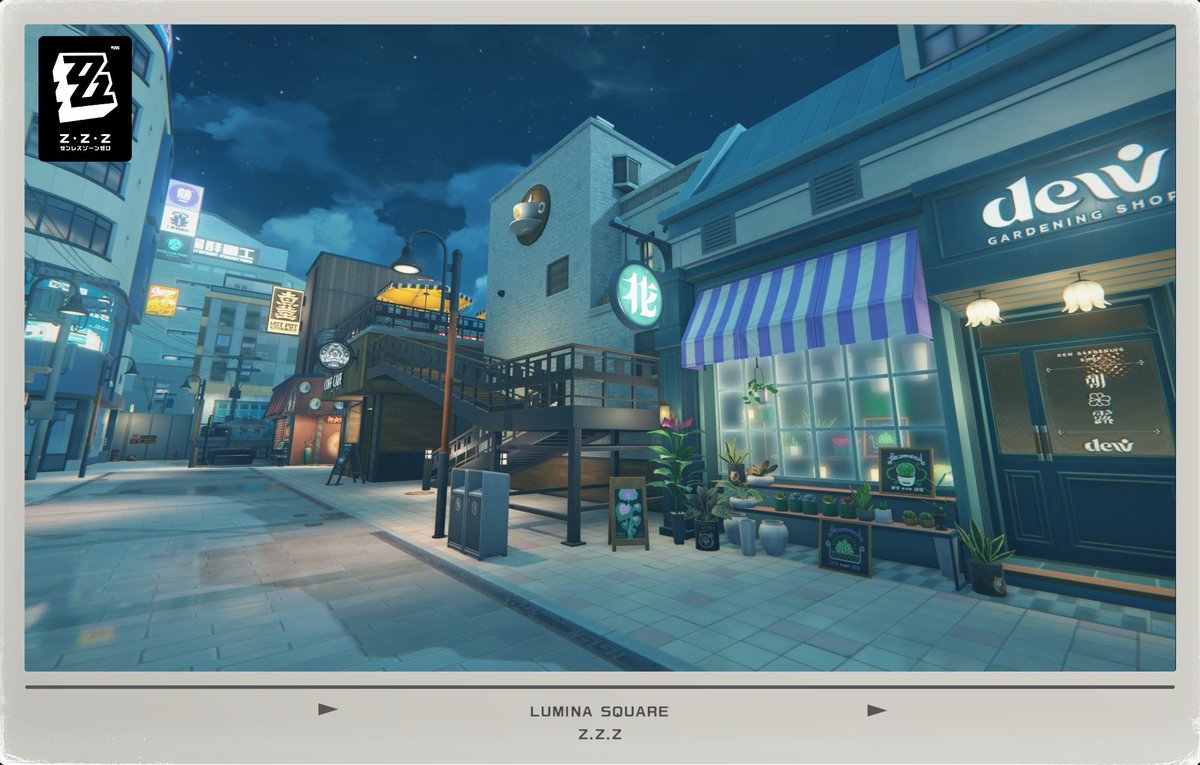
Task: Click the right arrow beside Lumina Square
Action: (x=877, y=710)
